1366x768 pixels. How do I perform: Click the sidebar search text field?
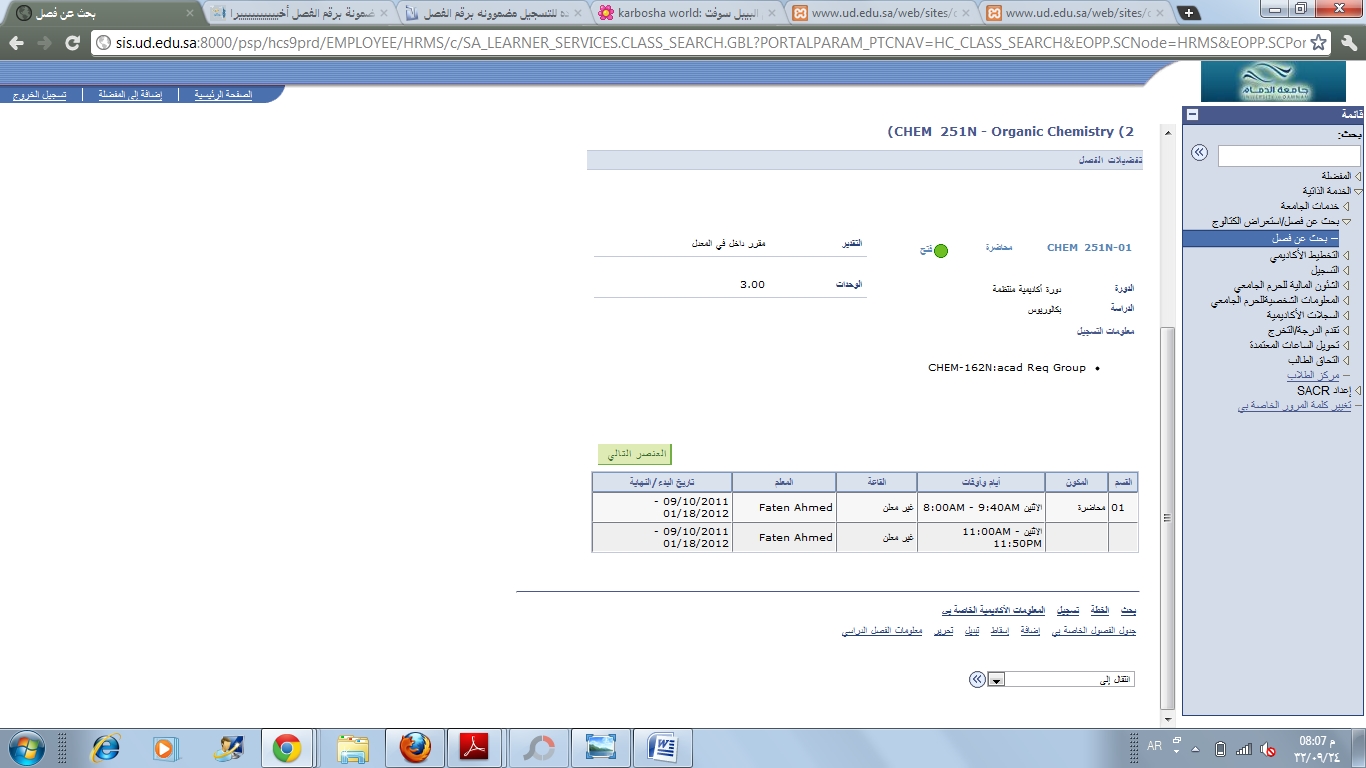(1289, 156)
